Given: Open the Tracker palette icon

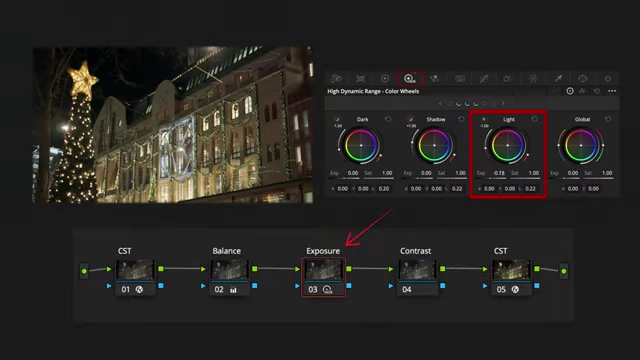Looking at the screenshot, I should coord(608,79).
